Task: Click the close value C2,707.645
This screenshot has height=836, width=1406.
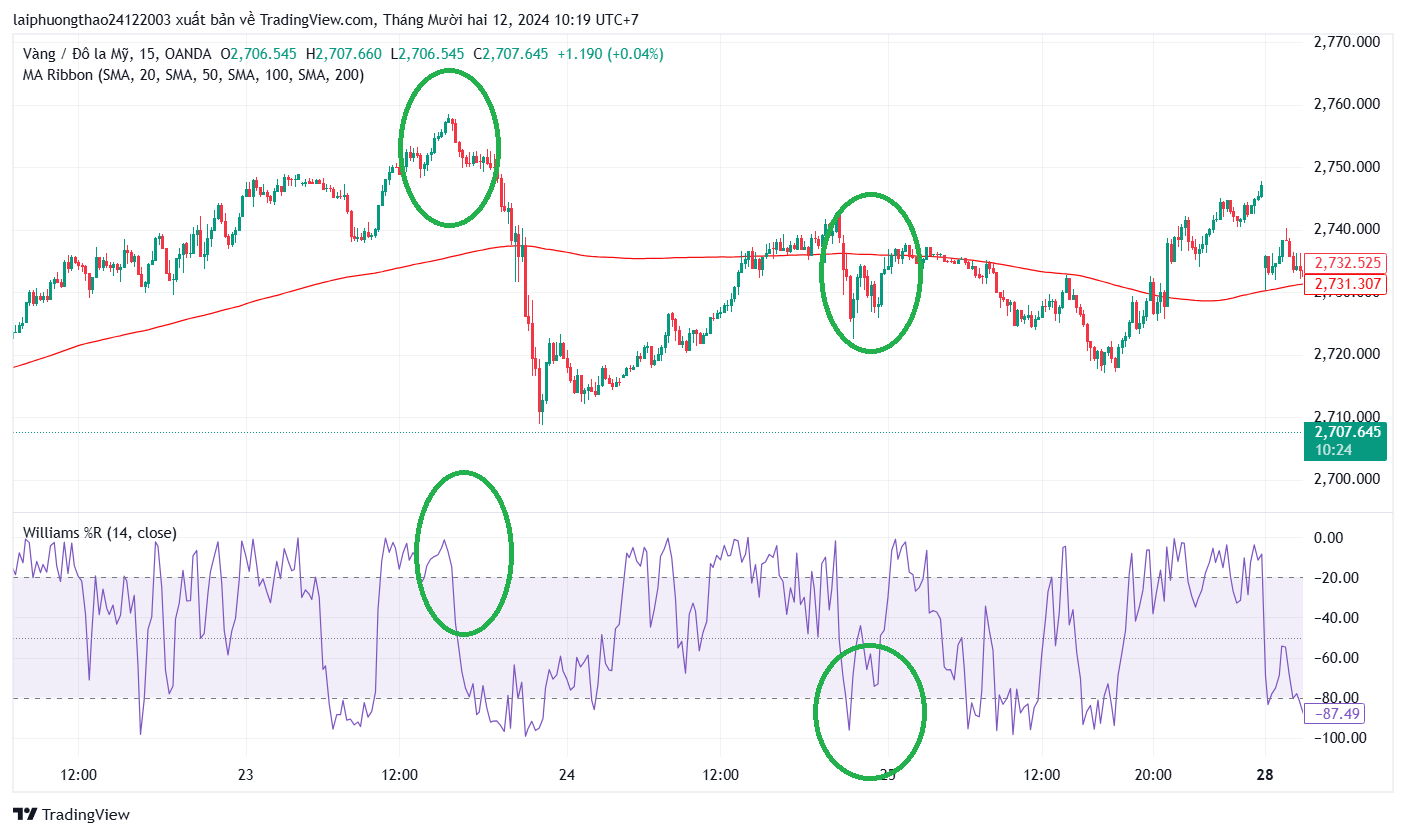Action: [x=511, y=54]
